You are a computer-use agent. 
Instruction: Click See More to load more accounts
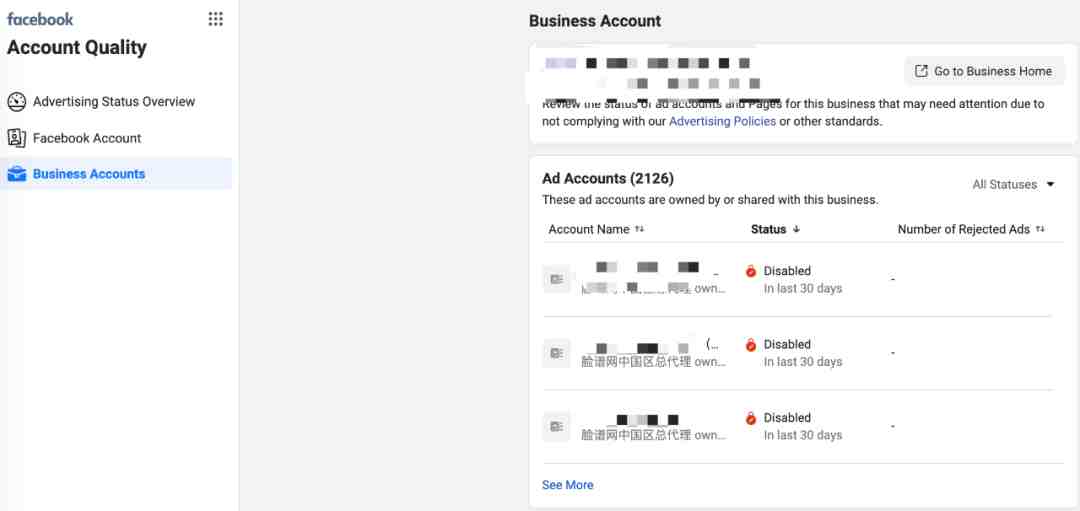(x=567, y=485)
